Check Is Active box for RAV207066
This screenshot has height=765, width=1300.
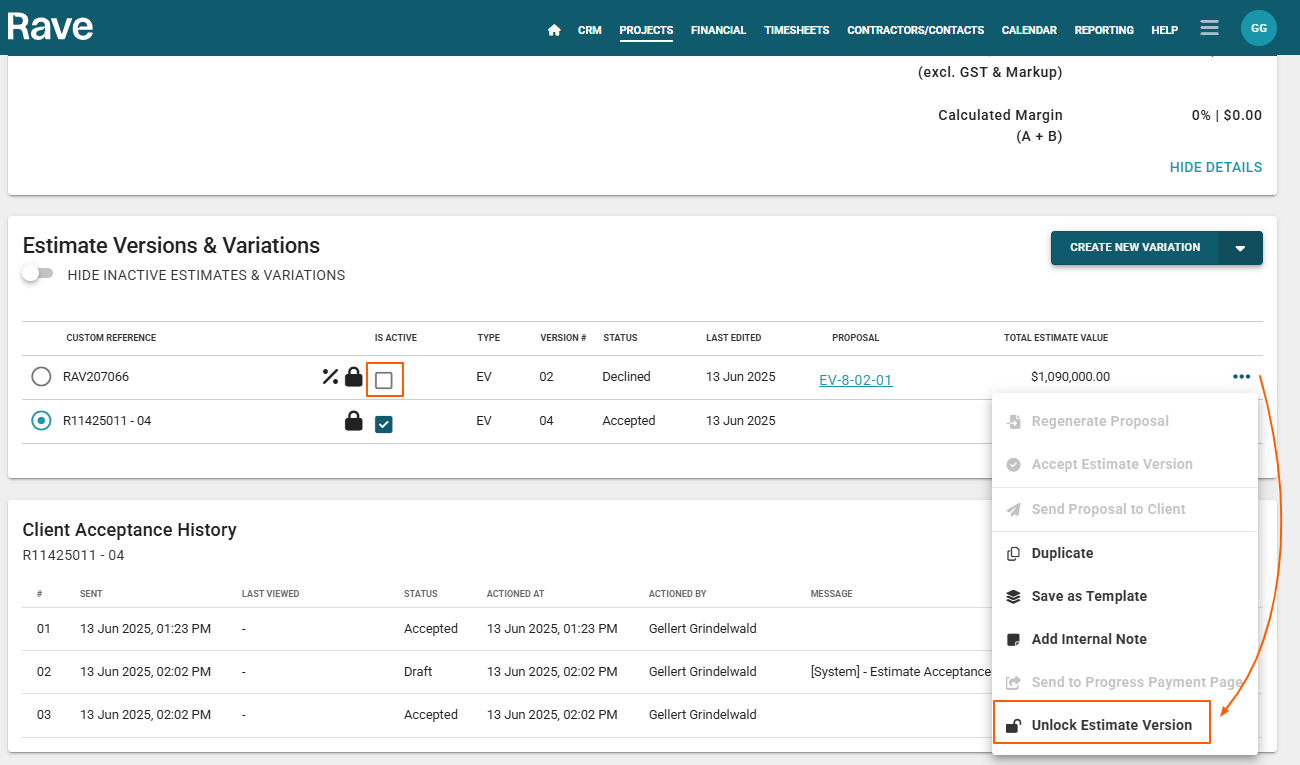pyautogui.click(x=384, y=380)
